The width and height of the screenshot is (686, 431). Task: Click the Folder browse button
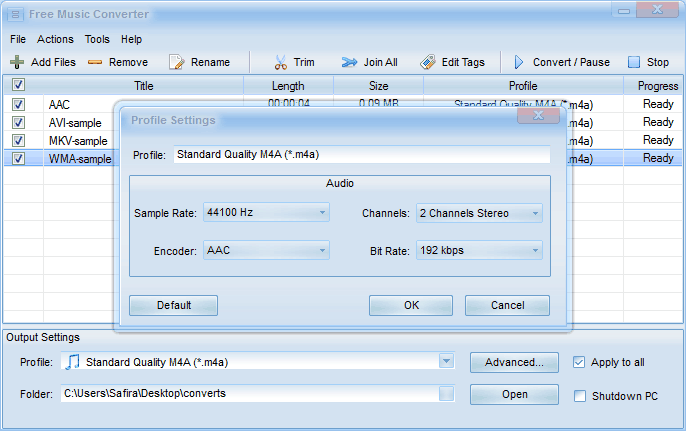(446, 393)
